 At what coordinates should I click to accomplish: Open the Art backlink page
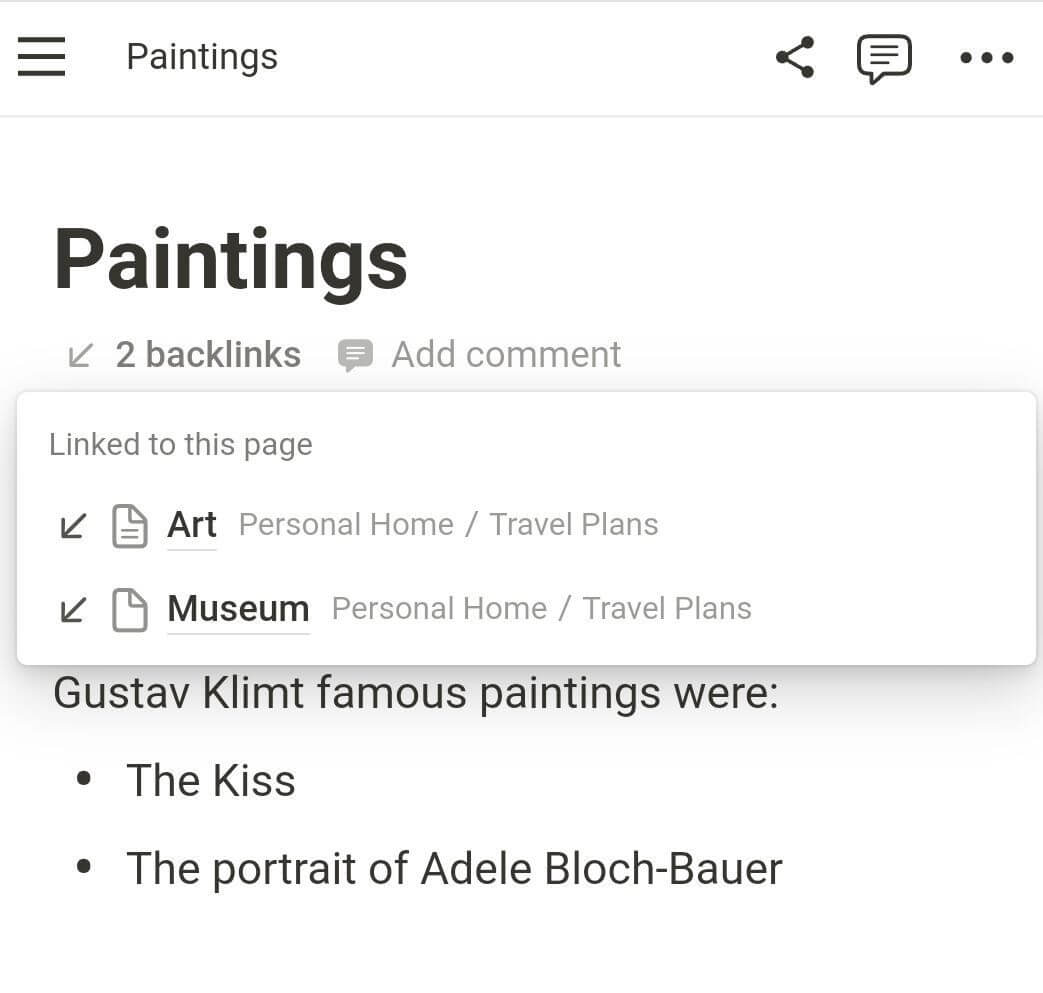click(x=192, y=525)
